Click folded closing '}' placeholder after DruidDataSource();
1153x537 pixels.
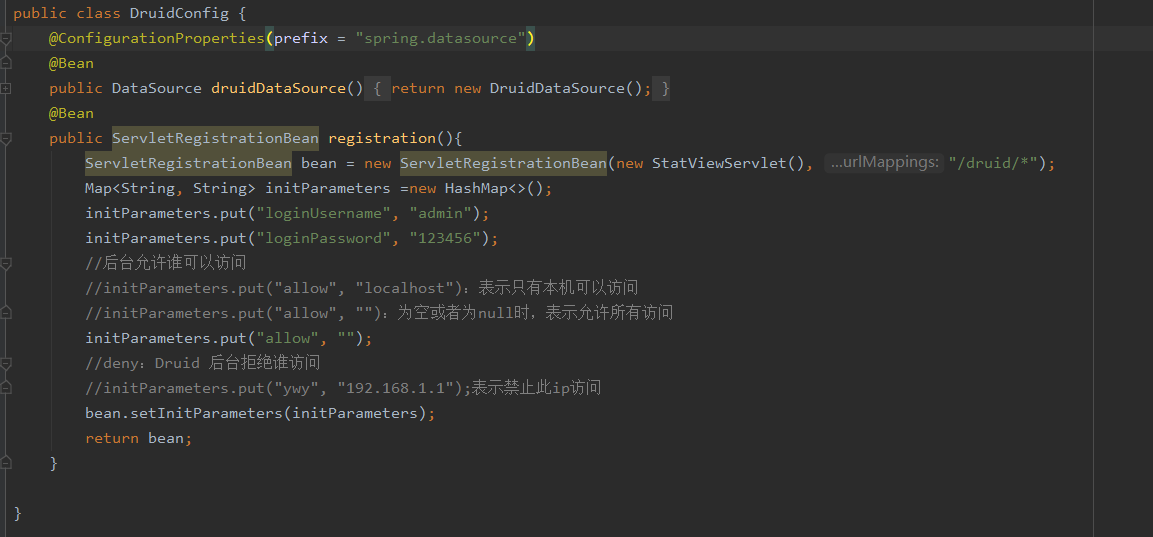pos(662,88)
